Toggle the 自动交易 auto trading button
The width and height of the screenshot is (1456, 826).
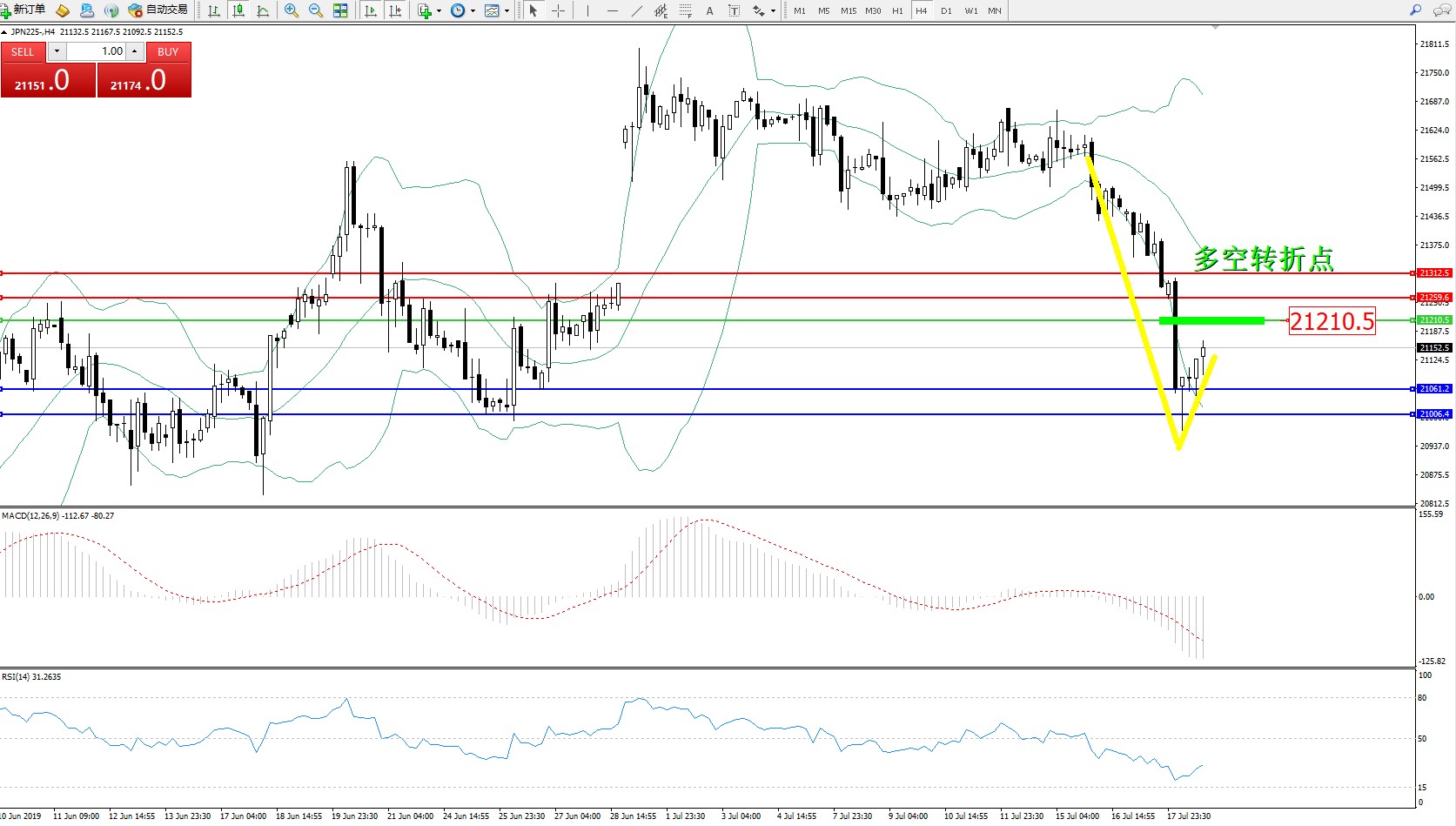pos(158,10)
